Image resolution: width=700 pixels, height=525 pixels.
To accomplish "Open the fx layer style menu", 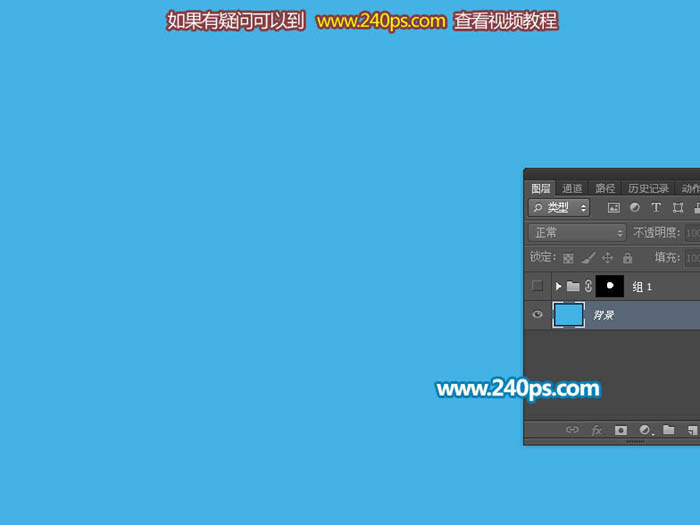I will pyautogui.click(x=596, y=430).
